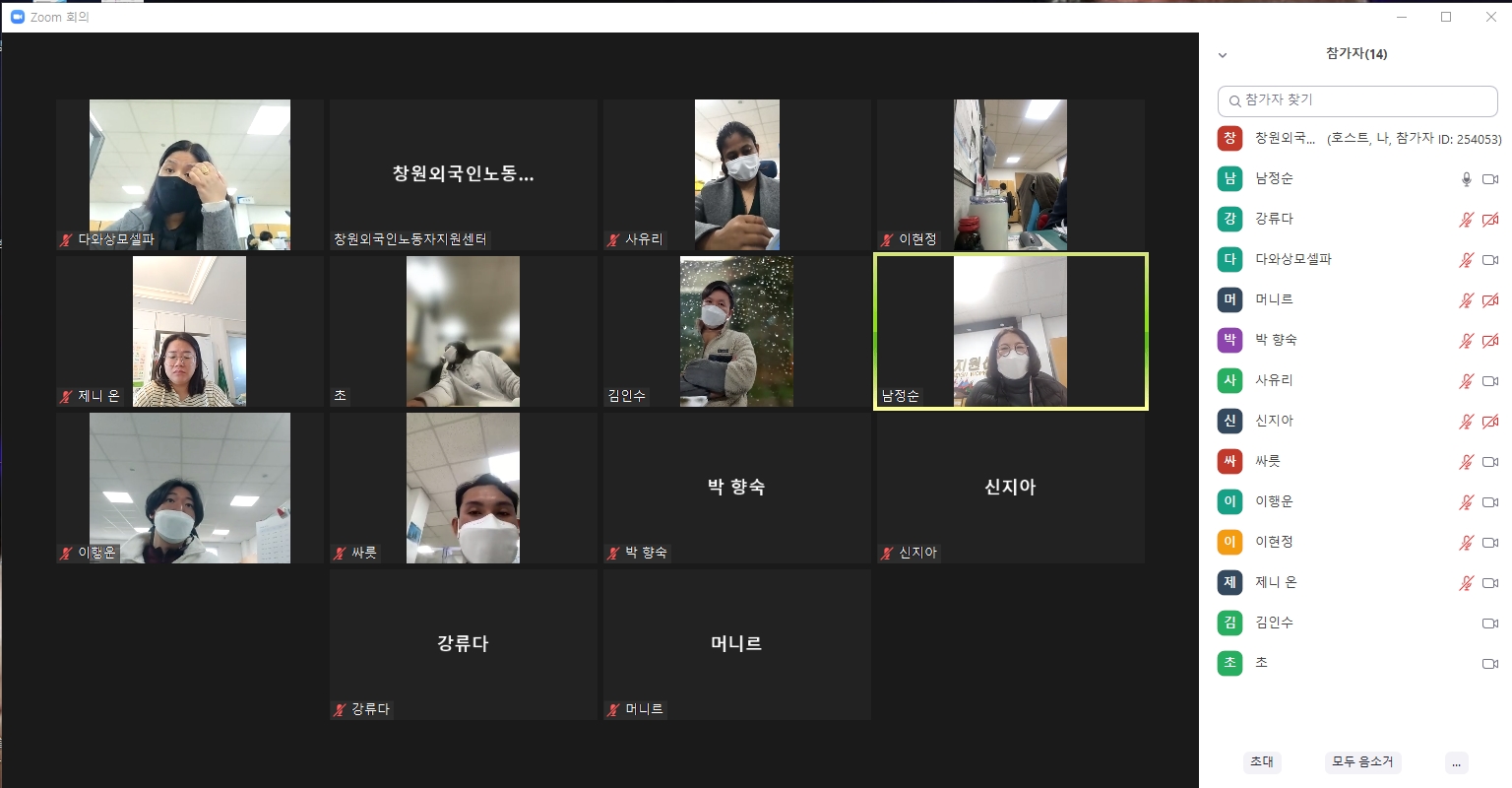Click muted microphone icon for 싸룻
Screen dimensions: 1512x788
click(1467, 462)
